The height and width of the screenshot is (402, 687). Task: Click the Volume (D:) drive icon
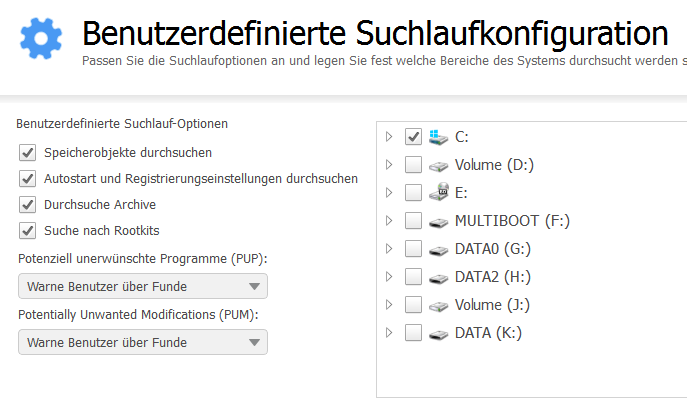(438, 166)
